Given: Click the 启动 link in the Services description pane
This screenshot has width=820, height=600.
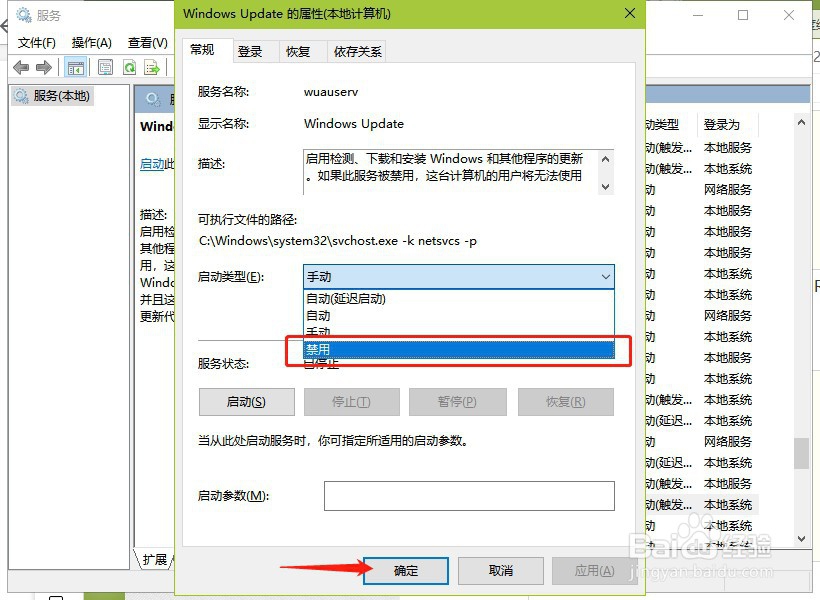Looking at the screenshot, I should tap(152, 164).
